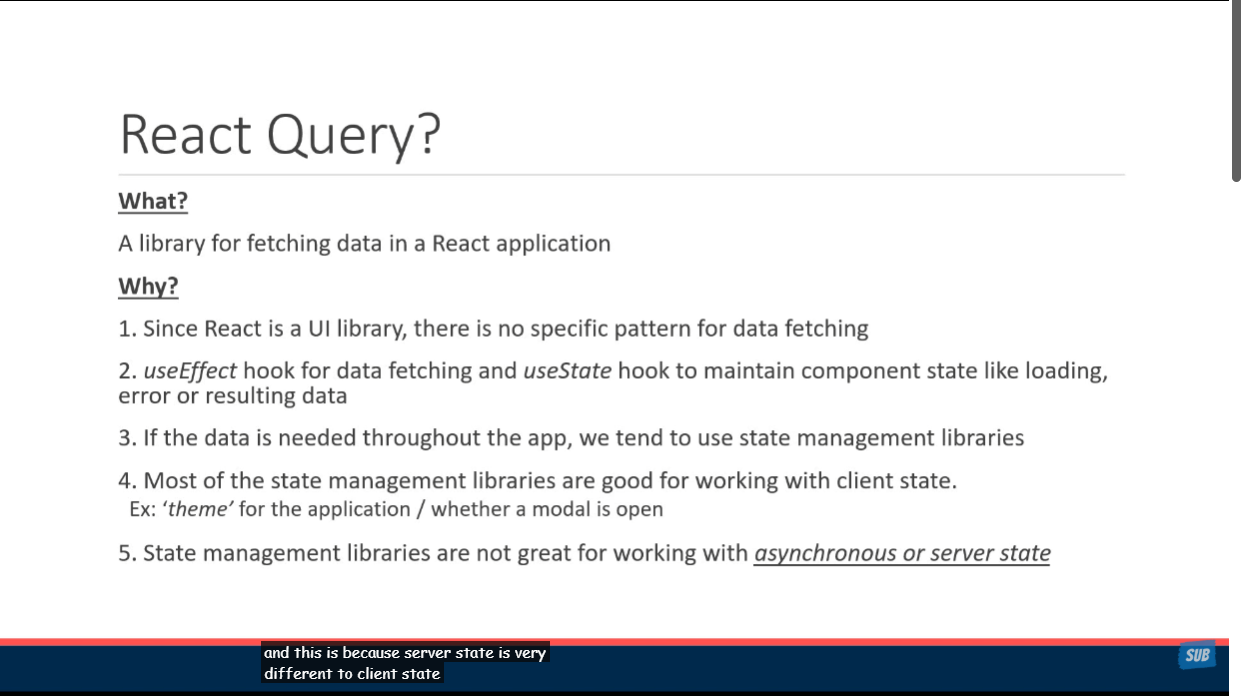This screenshot has width=1244, height=696.
Task: Click the italic 'useEffect' word
Action: (190, 371)
